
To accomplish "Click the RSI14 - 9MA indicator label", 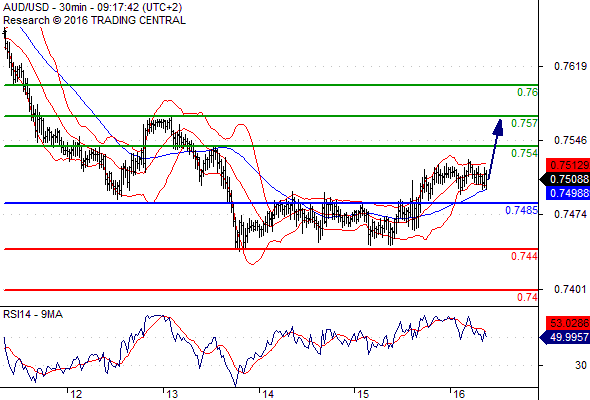I will [x=33, y=314].
